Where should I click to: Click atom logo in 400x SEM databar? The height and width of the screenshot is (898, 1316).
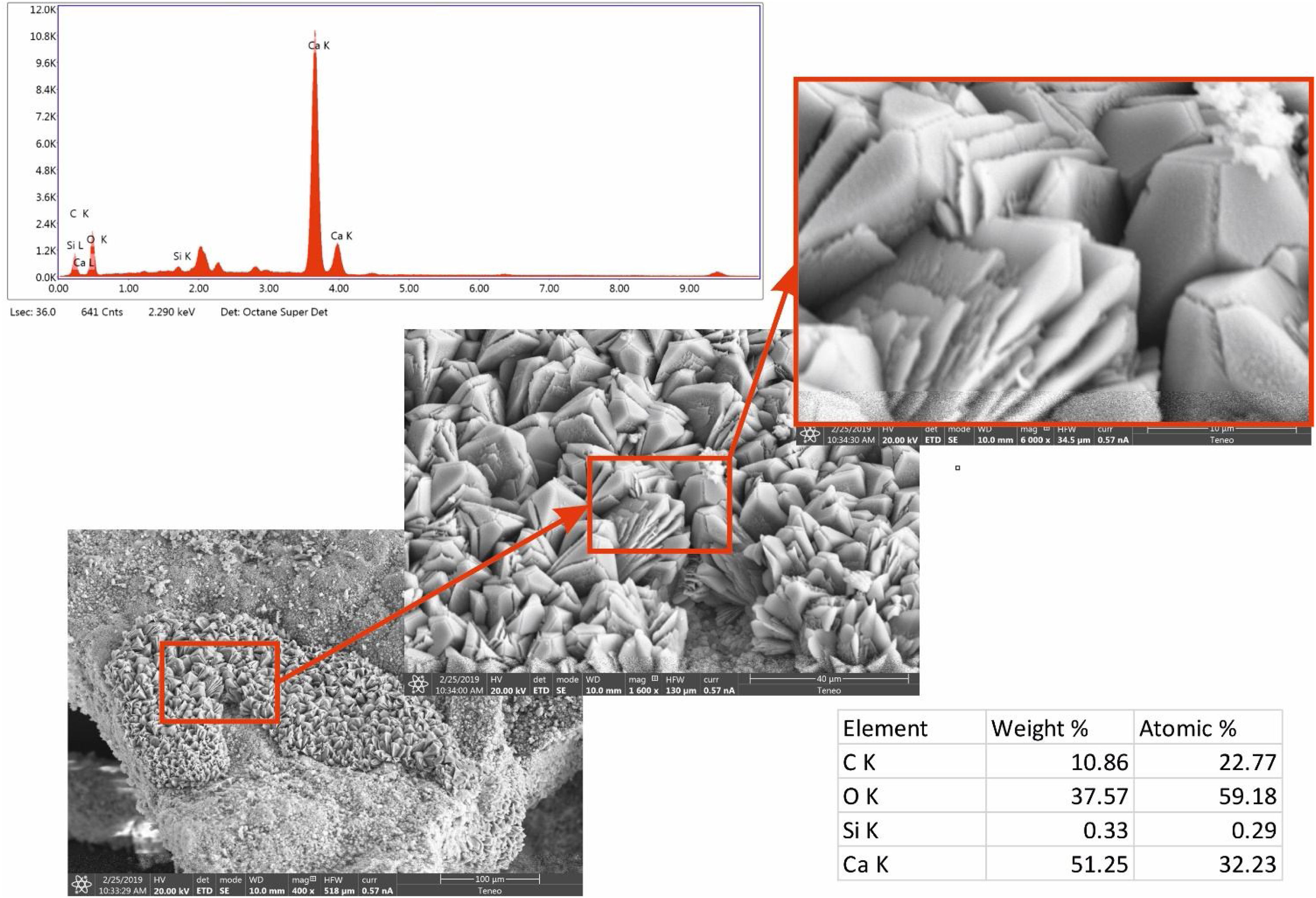82,884
